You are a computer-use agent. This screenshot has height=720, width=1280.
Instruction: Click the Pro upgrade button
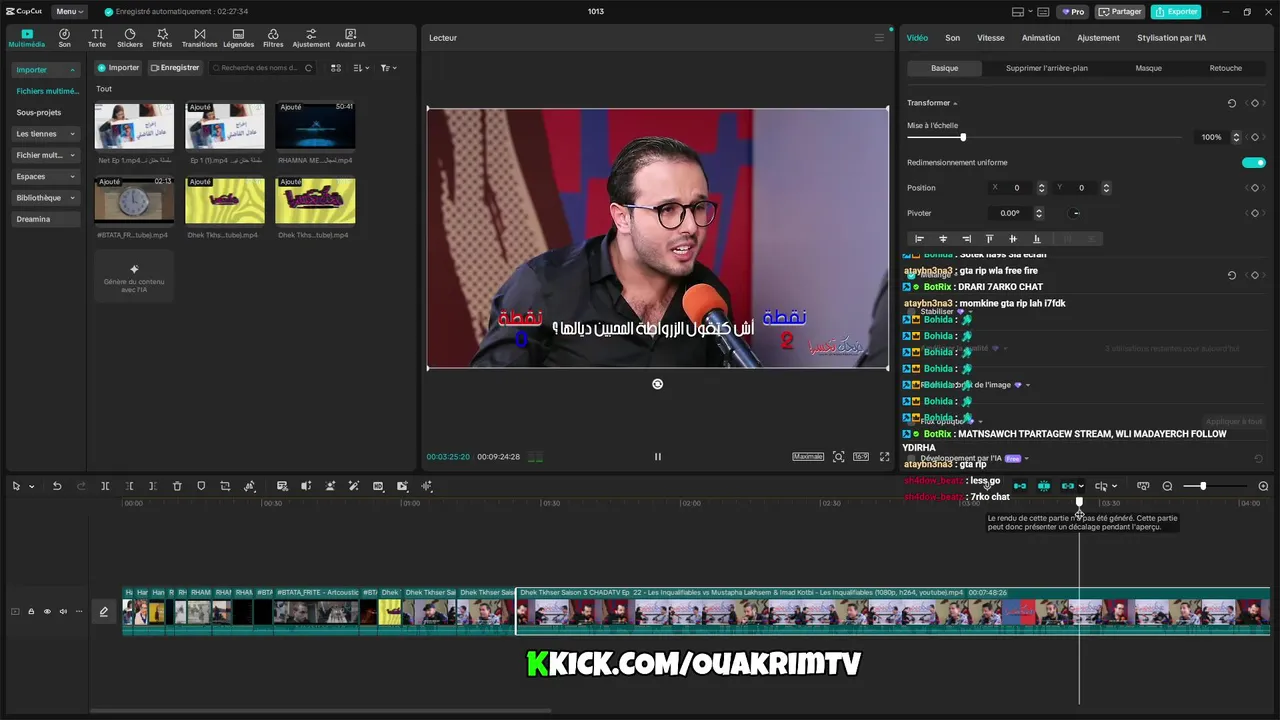pyautogui.click(x=1074, y=12)
